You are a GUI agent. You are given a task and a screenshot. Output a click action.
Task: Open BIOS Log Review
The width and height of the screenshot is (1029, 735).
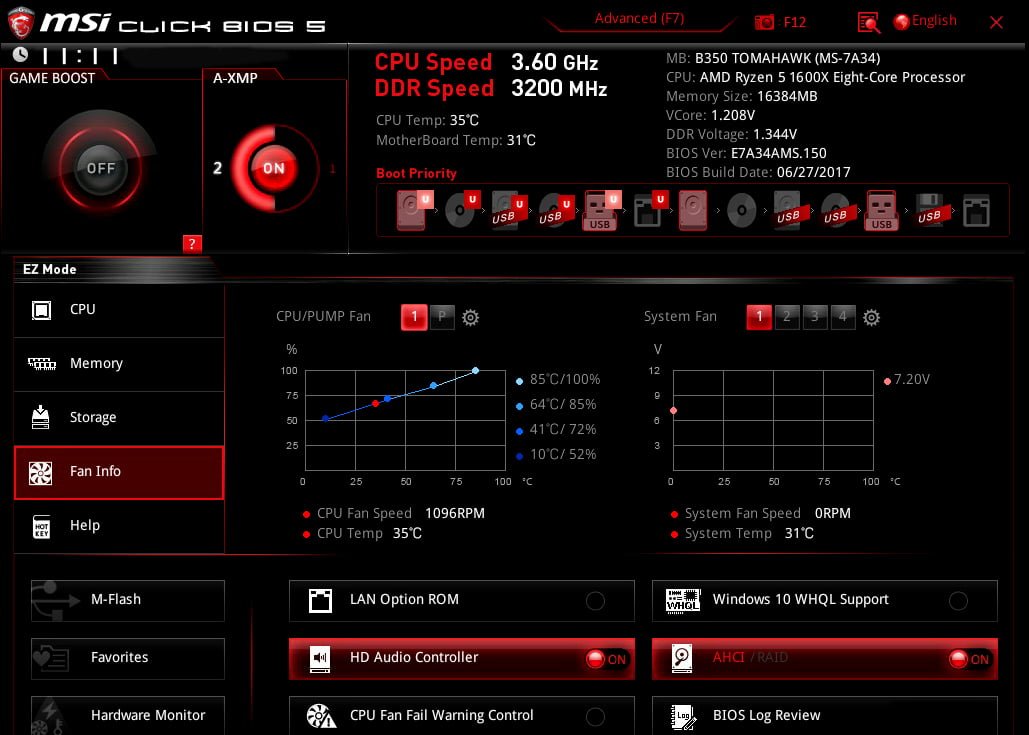coord(824,715)
